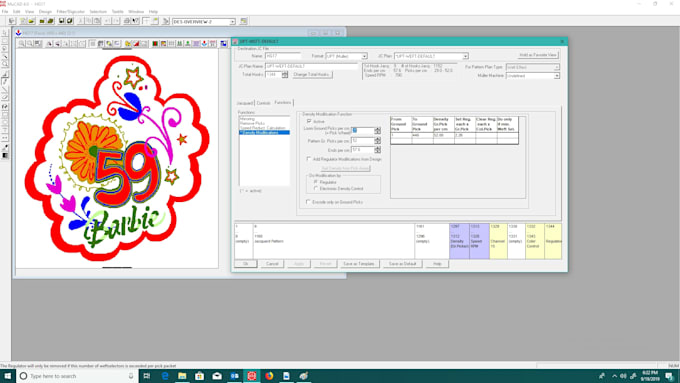Click the Pattern Gr. Picks per cm spinner
This screenshot has width=680, height=383.
coord(377,141)
